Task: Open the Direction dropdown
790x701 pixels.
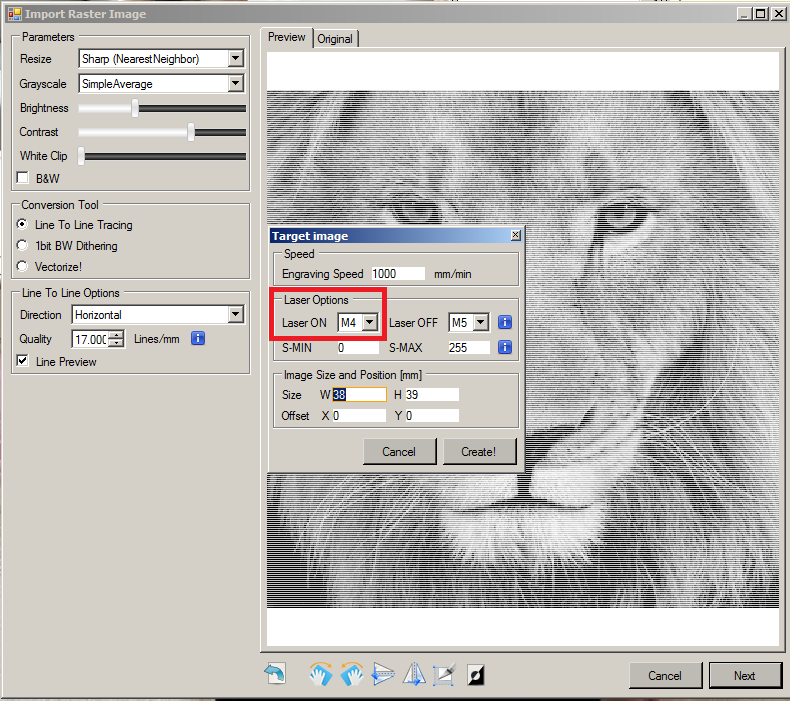Action: 235,314
